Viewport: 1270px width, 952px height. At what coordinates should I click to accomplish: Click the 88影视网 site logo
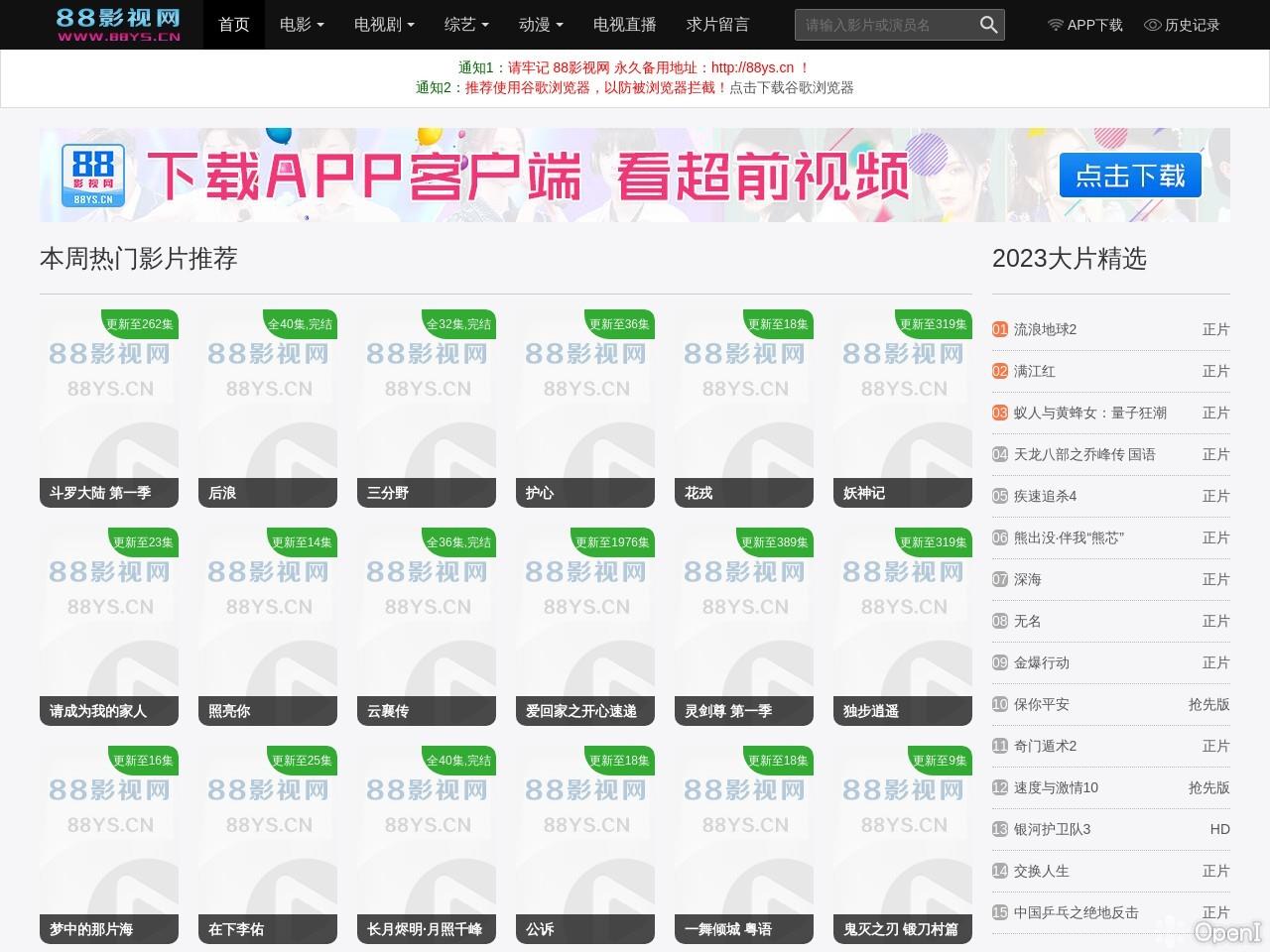[119, 24]
